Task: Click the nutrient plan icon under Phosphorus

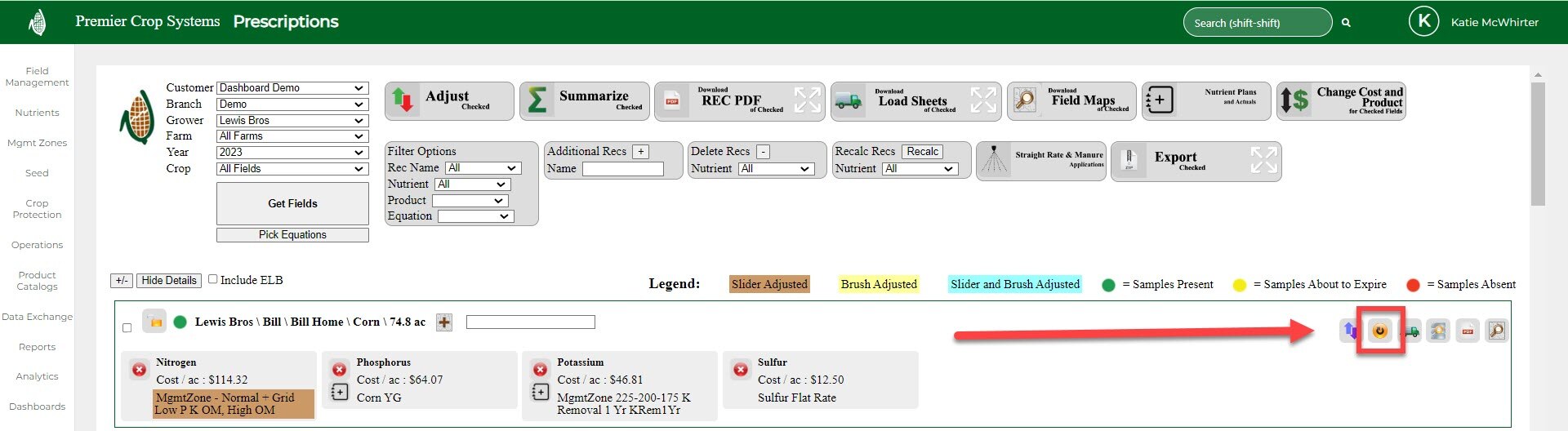Action: [x=340, y=393]
